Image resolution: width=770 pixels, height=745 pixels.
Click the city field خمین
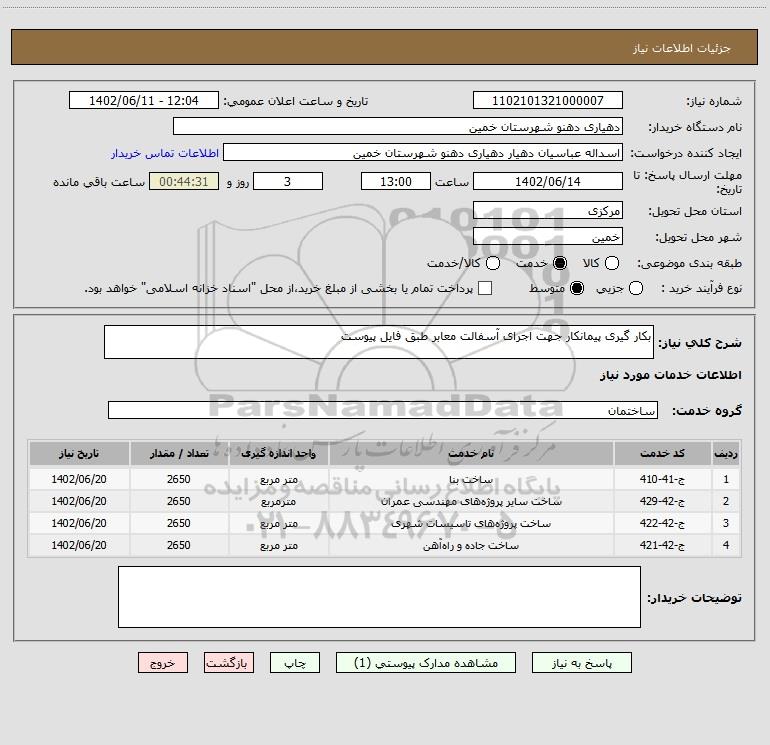548,237
